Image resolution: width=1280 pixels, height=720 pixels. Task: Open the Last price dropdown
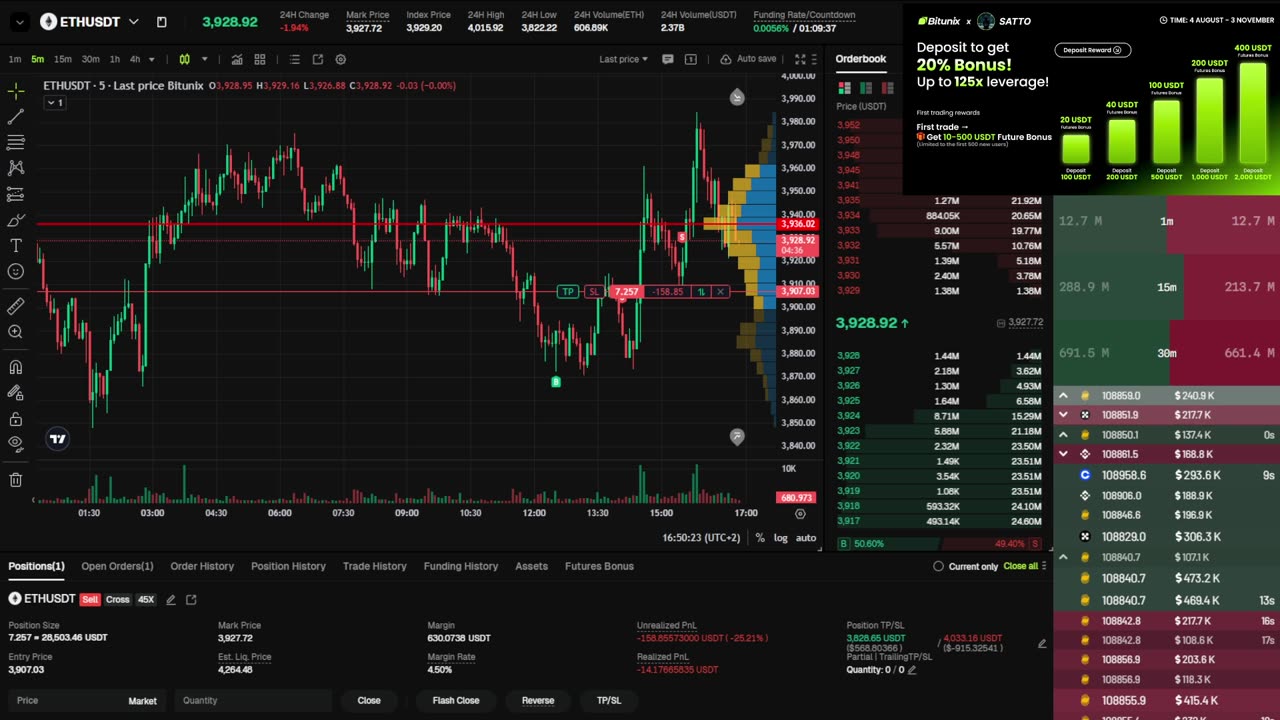(623, 59)
